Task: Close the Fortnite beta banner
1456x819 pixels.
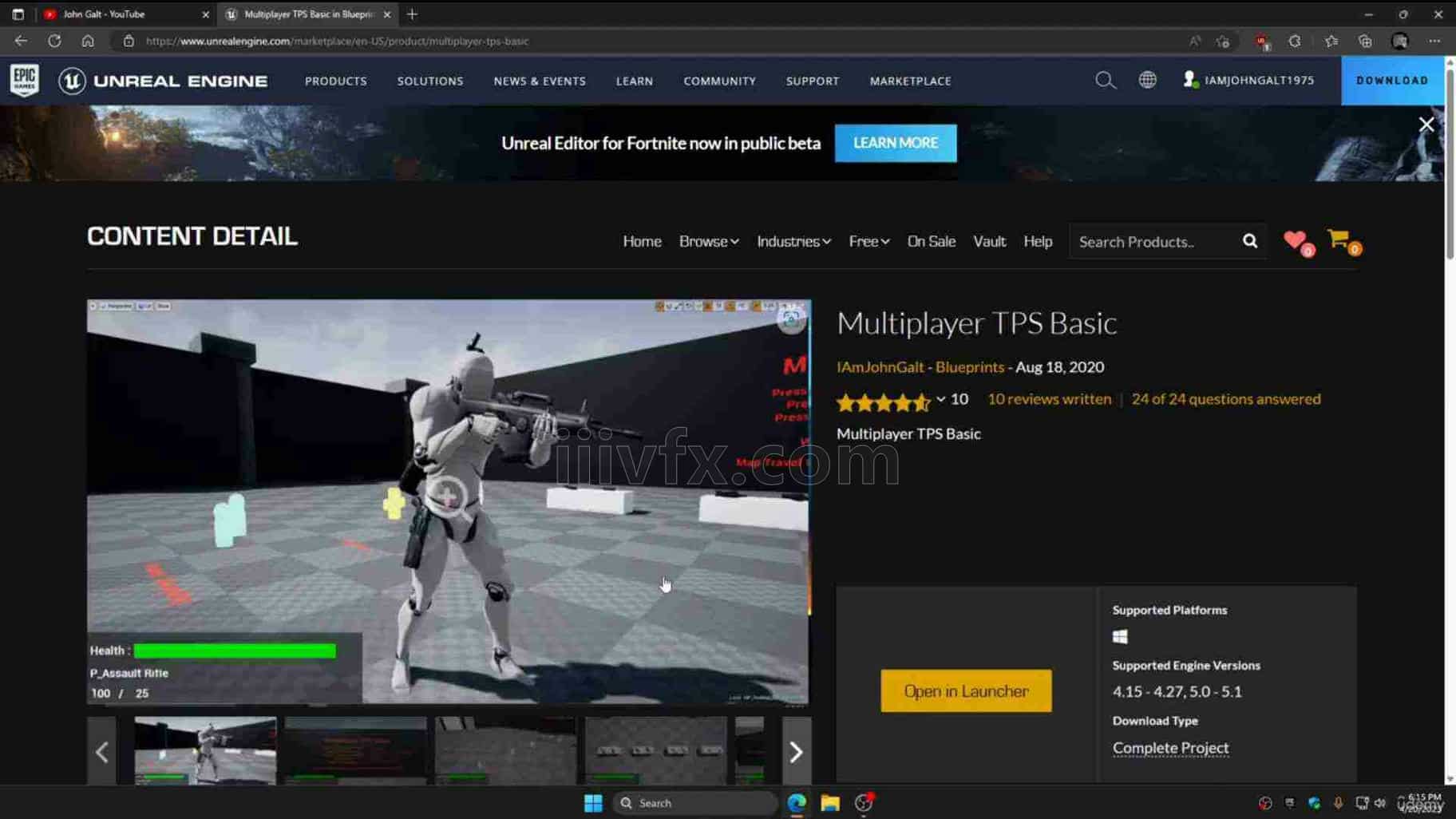Action: (x=1426, y=125)
